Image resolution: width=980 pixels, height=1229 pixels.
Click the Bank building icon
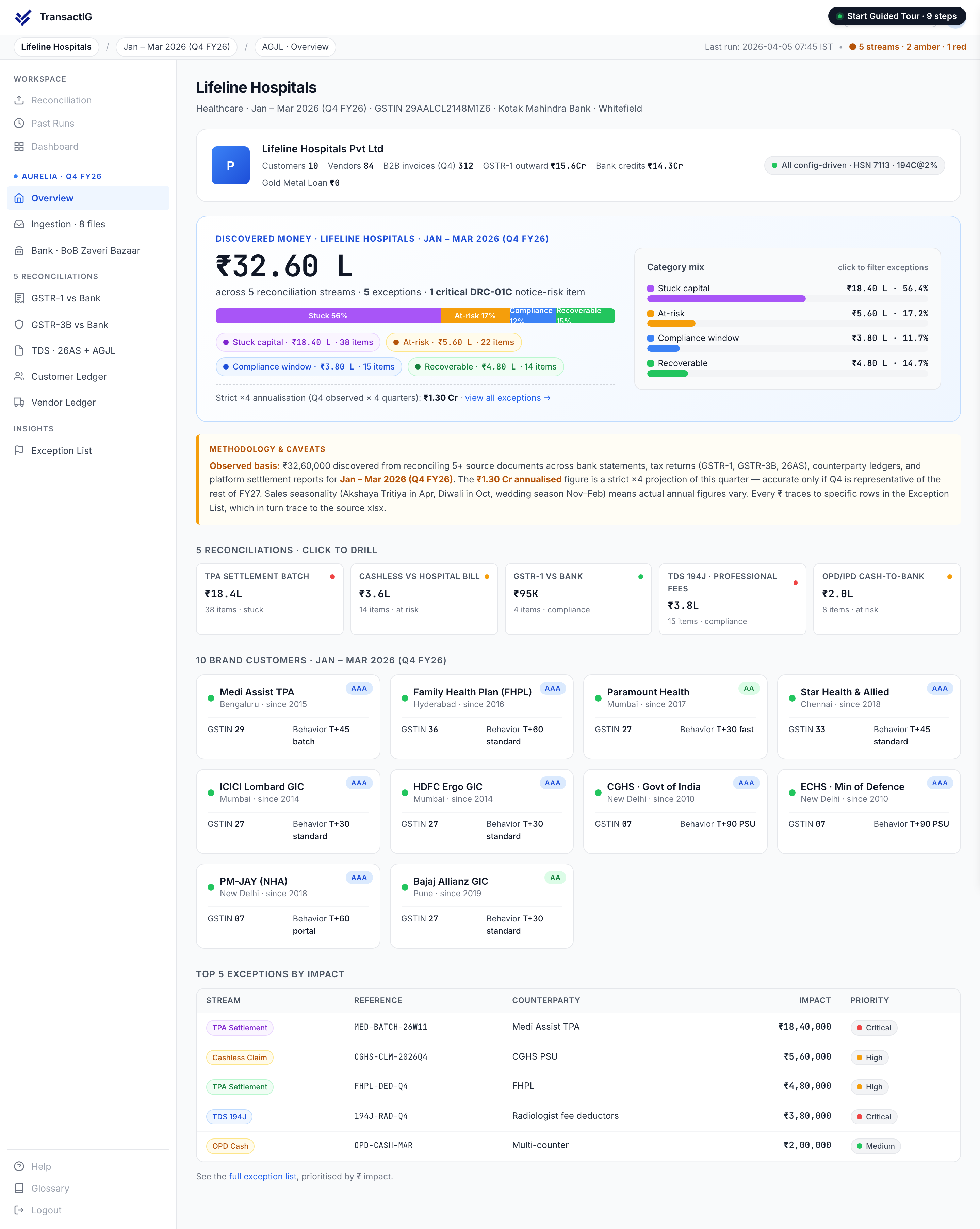(x=19, y=251)
